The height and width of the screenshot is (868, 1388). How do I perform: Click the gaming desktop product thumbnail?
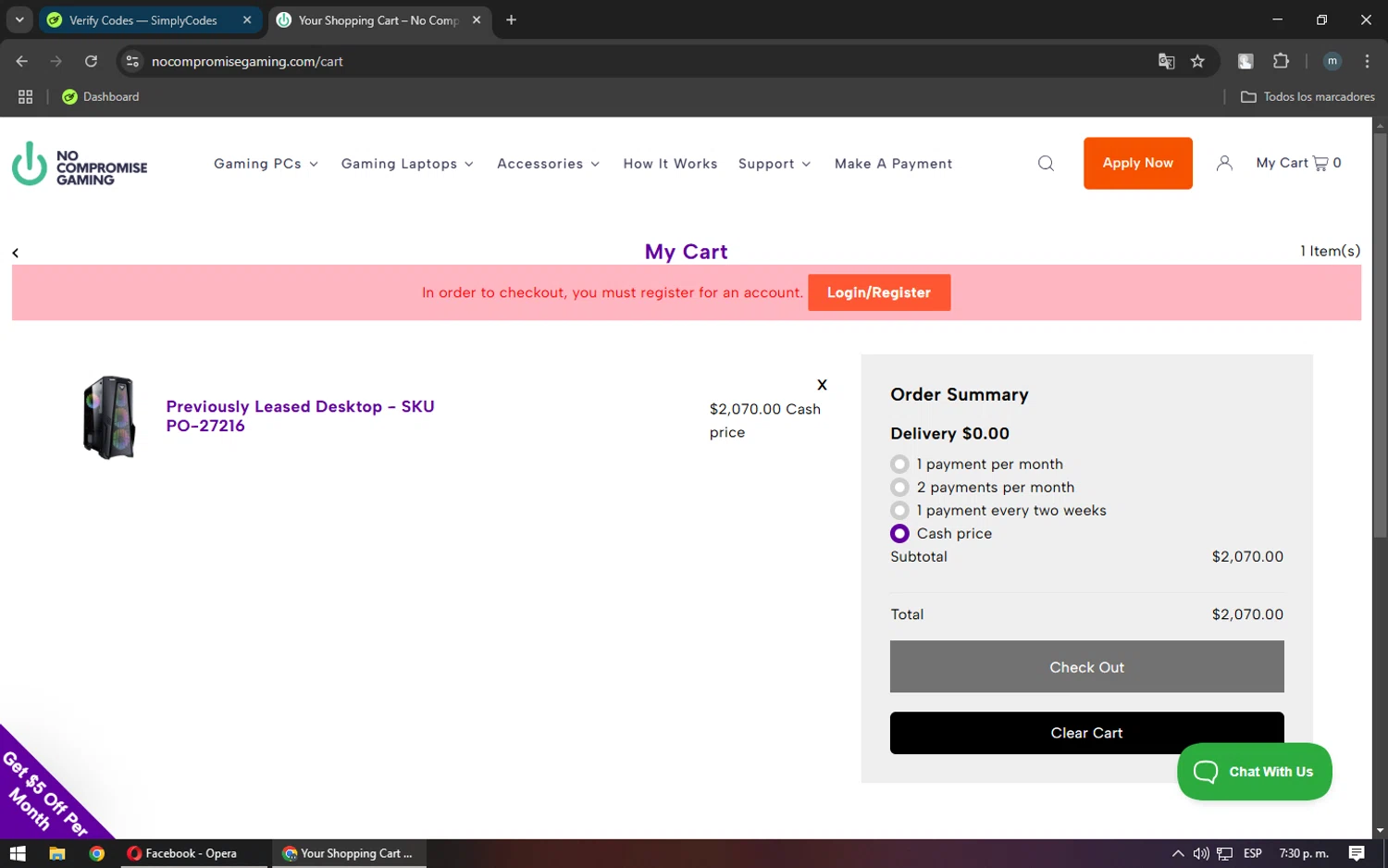[x=109, y=417]
